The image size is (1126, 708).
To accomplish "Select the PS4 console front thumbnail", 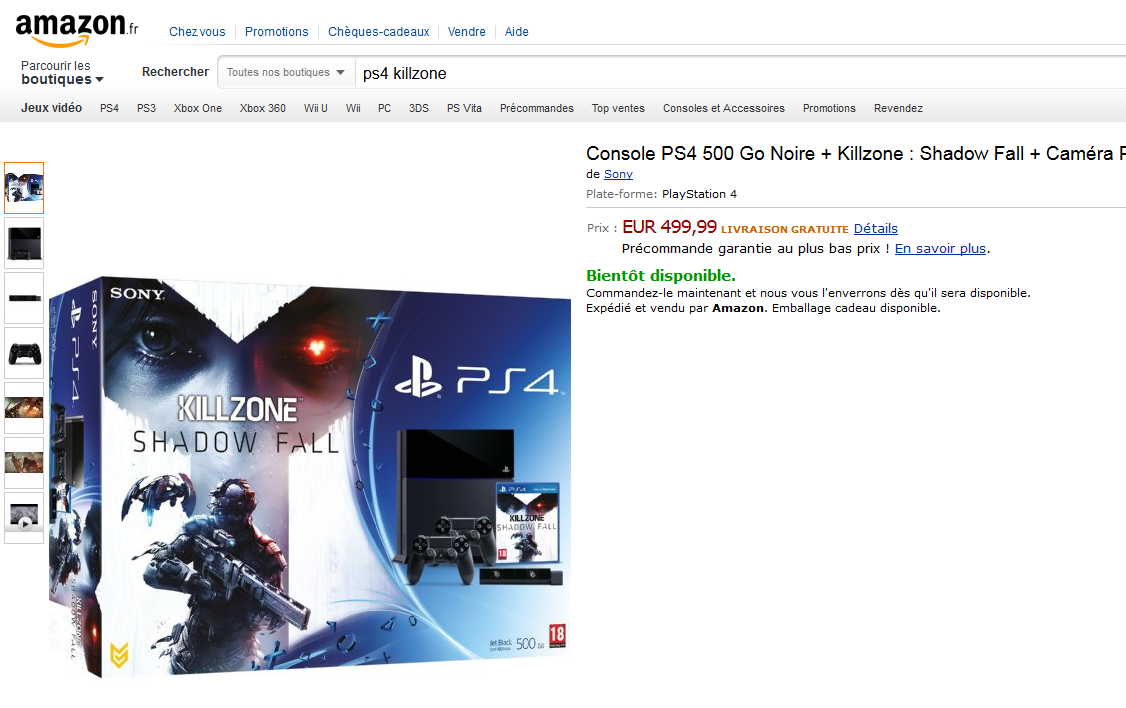I will [x=24, y=243].
